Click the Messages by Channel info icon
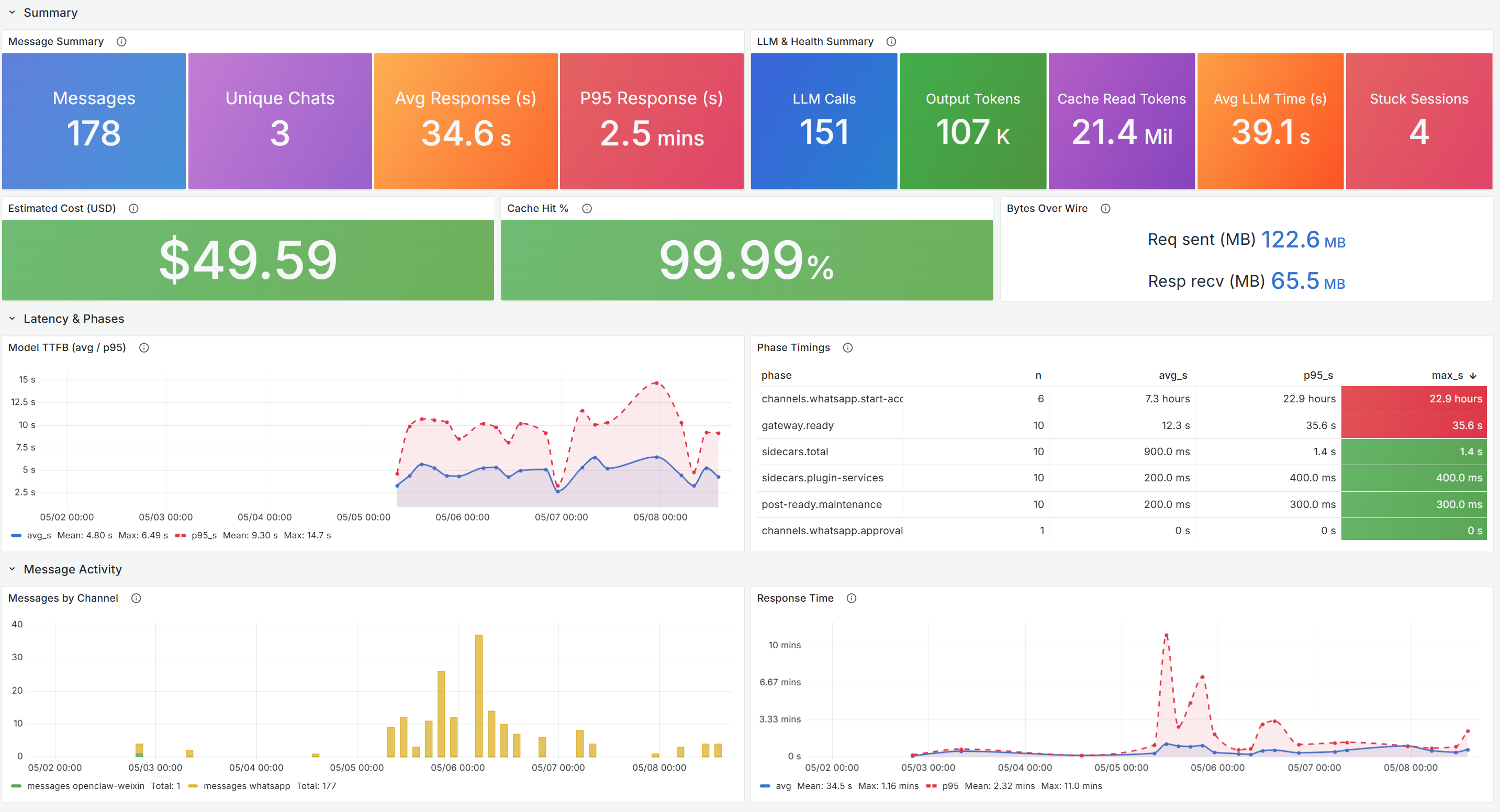The width and height of the screenshot is (1500, 812). tap(136, 598)
